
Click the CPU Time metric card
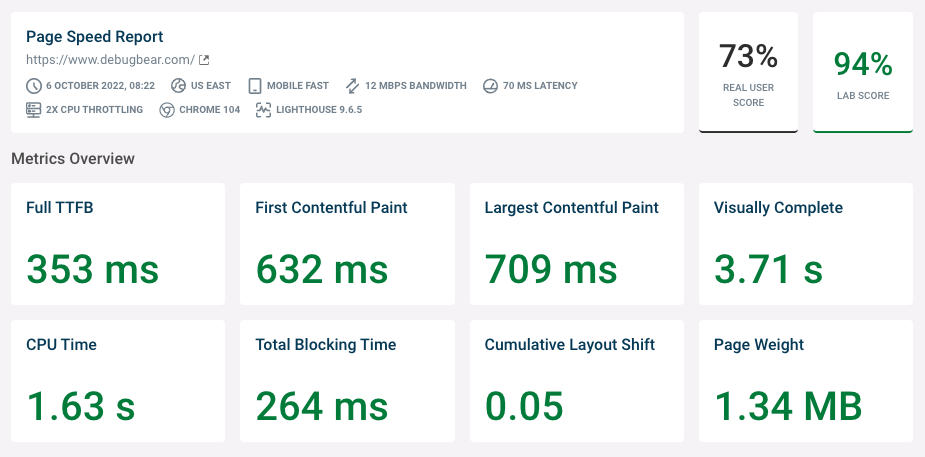click(118, 381)
